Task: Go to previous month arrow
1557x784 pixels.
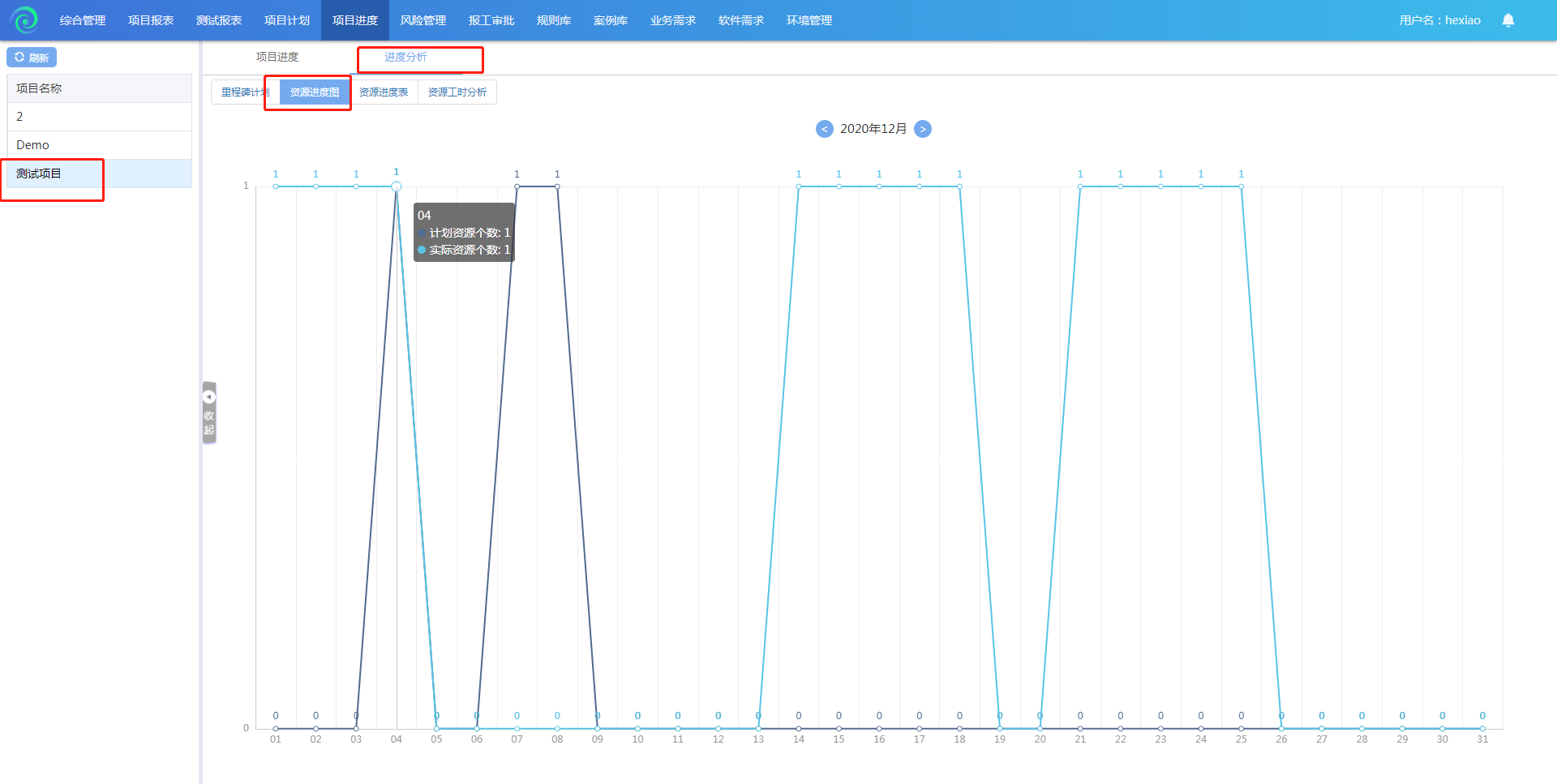Action: click(824, 129)
